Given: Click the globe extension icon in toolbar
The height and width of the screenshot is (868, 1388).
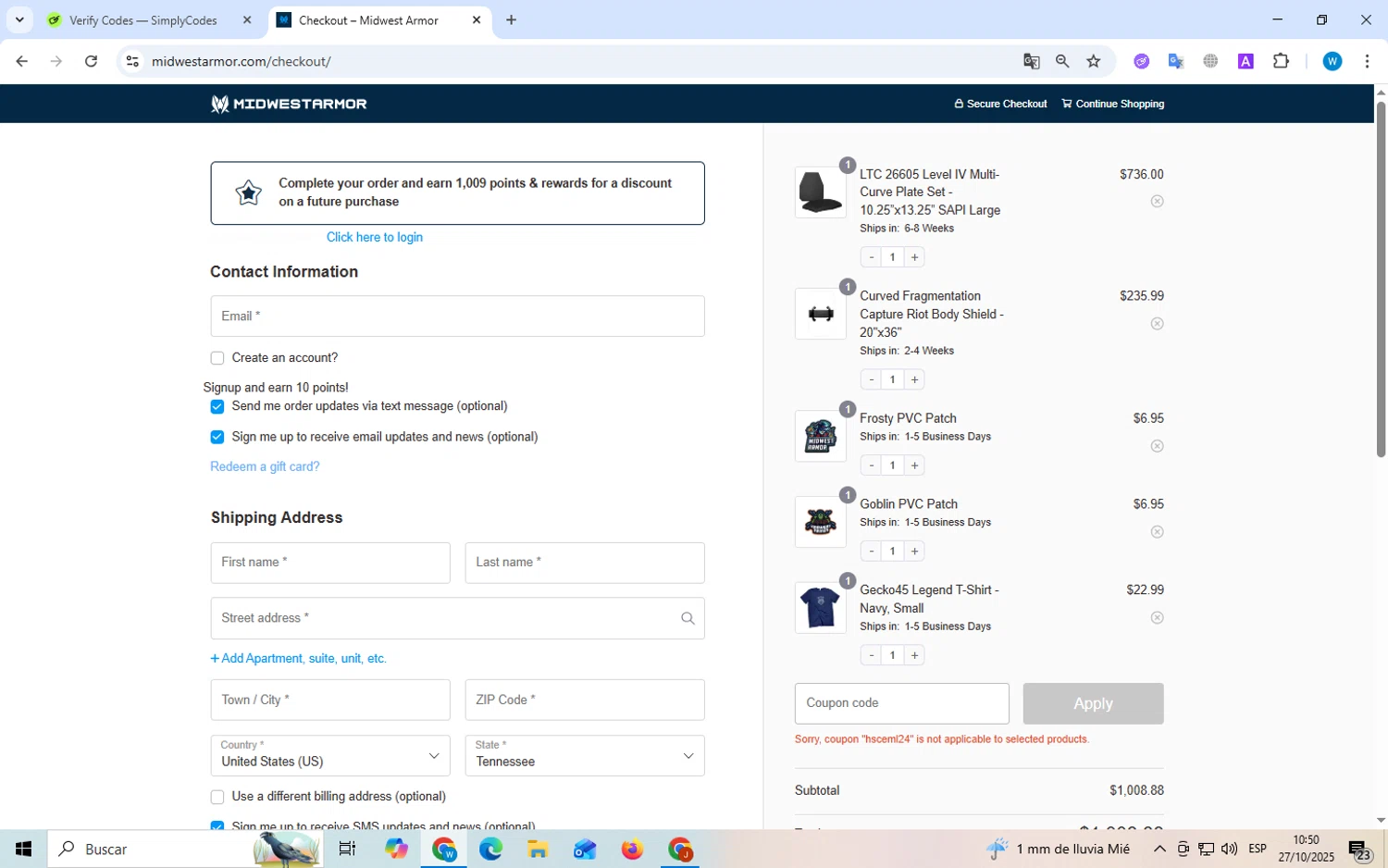Looking at the screenshot, I should click(x=1210, y=61).
